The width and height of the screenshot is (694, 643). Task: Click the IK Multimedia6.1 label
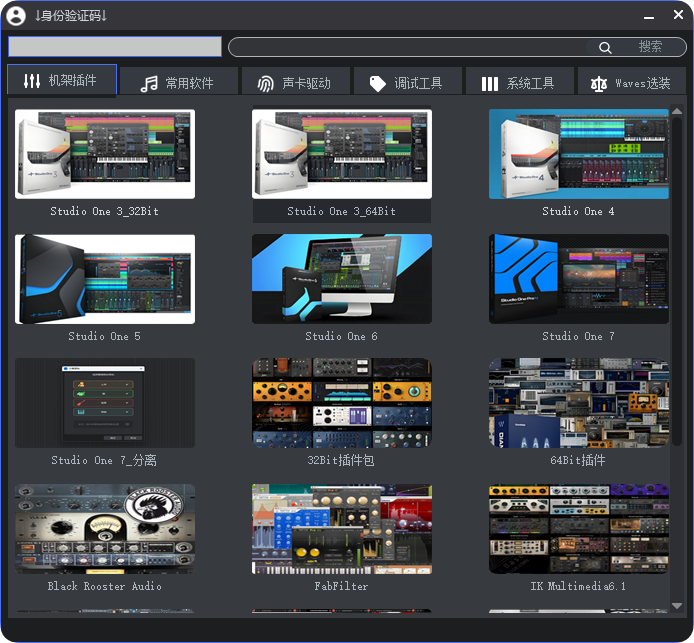[578, 586]
